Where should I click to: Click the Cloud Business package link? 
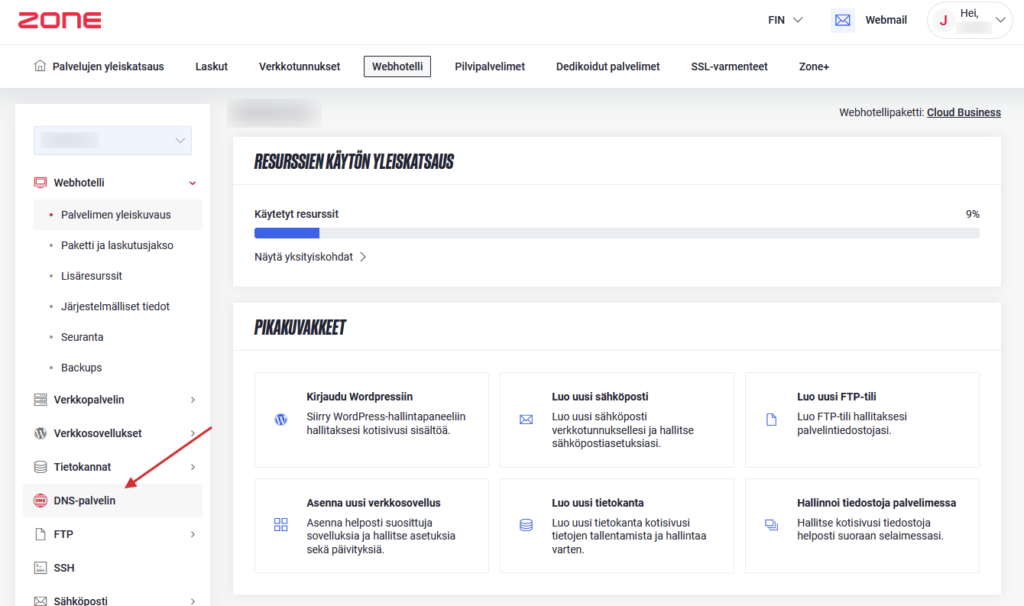(x=963, y=112)
